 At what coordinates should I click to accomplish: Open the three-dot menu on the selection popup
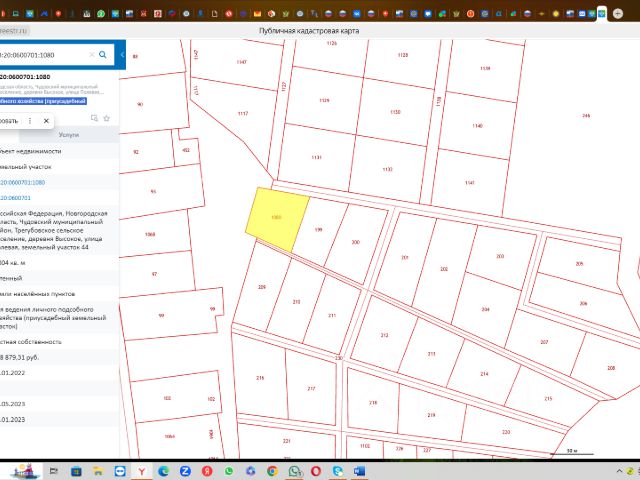pyautogui.click(x=30, y=121)
